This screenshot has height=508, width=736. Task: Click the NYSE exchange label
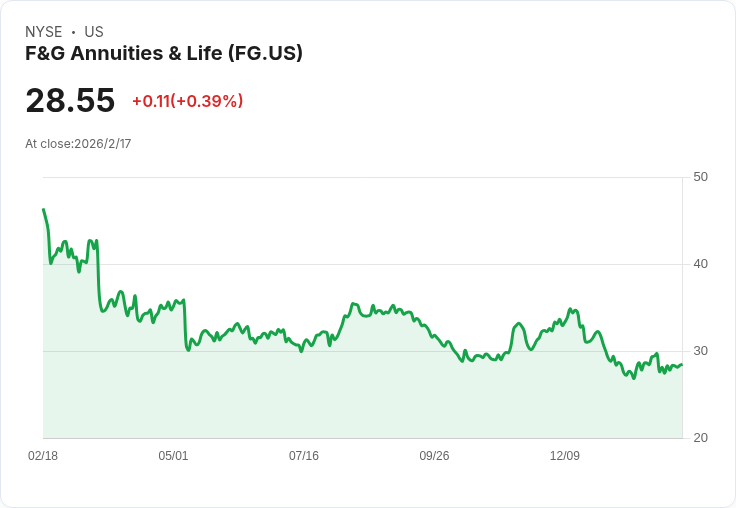point(44,32)
